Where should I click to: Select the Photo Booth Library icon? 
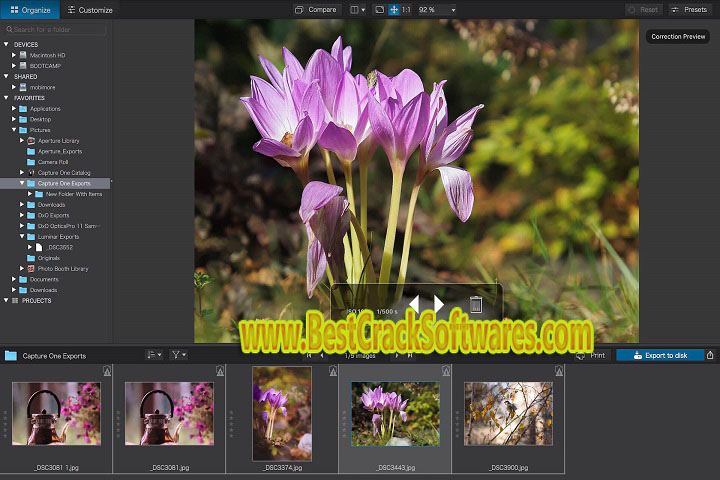tap(31, 269)
